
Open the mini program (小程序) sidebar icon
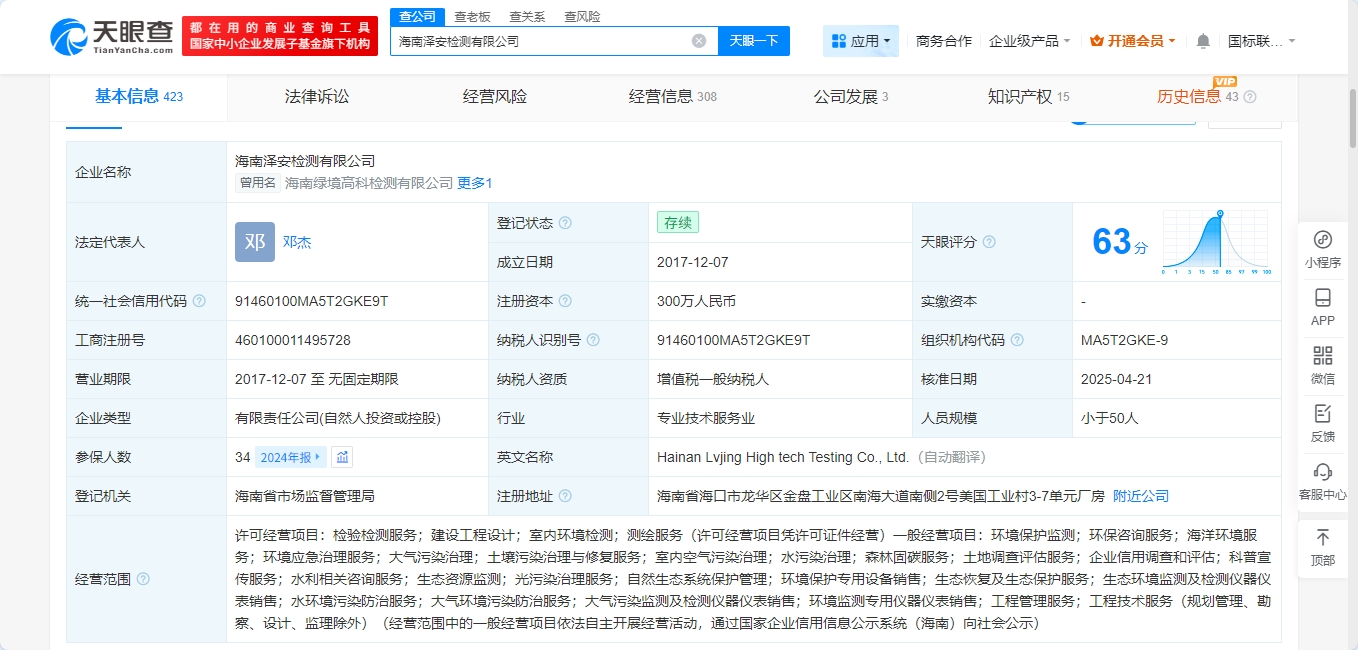point(1322,249)
